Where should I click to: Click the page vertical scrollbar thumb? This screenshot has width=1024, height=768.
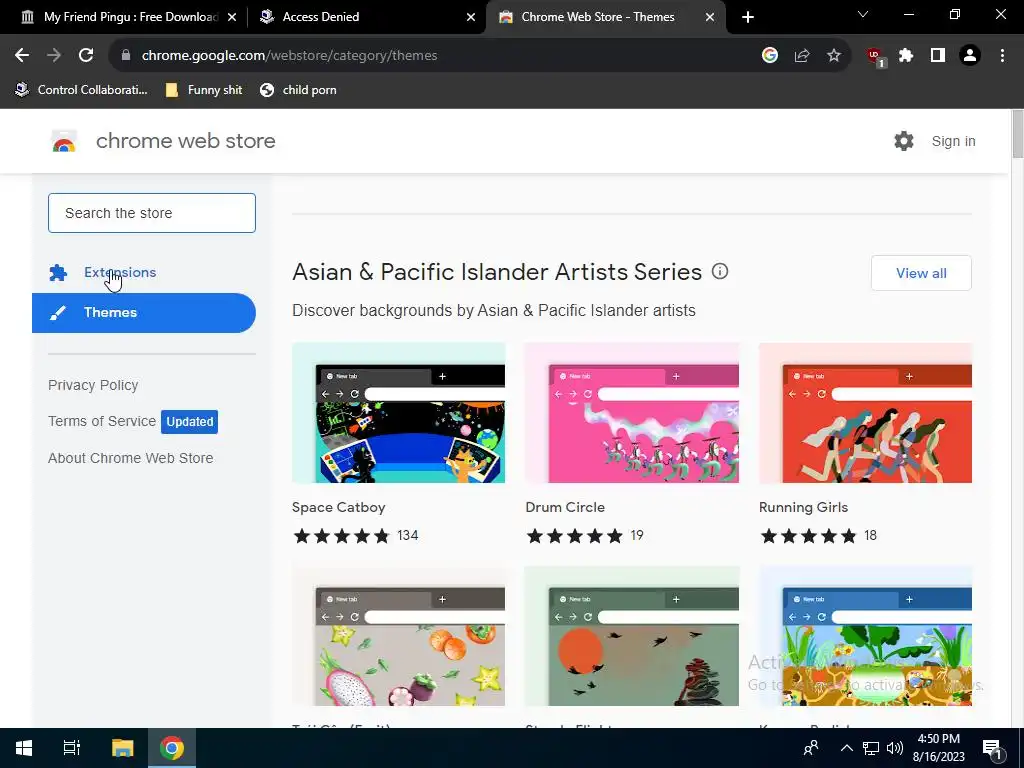coord(1017,134)
